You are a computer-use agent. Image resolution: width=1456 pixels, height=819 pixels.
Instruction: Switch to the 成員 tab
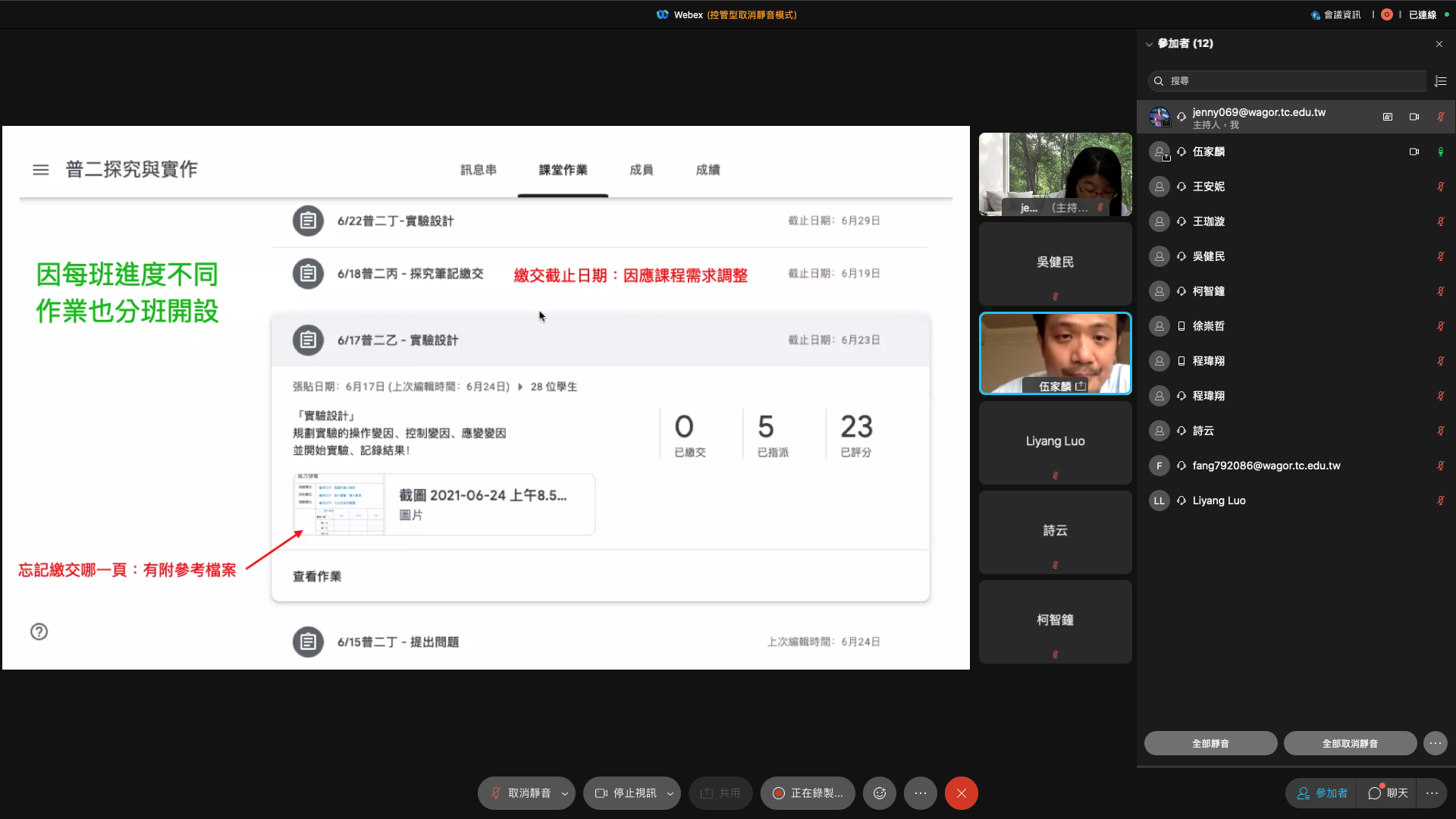click(641, 170)
